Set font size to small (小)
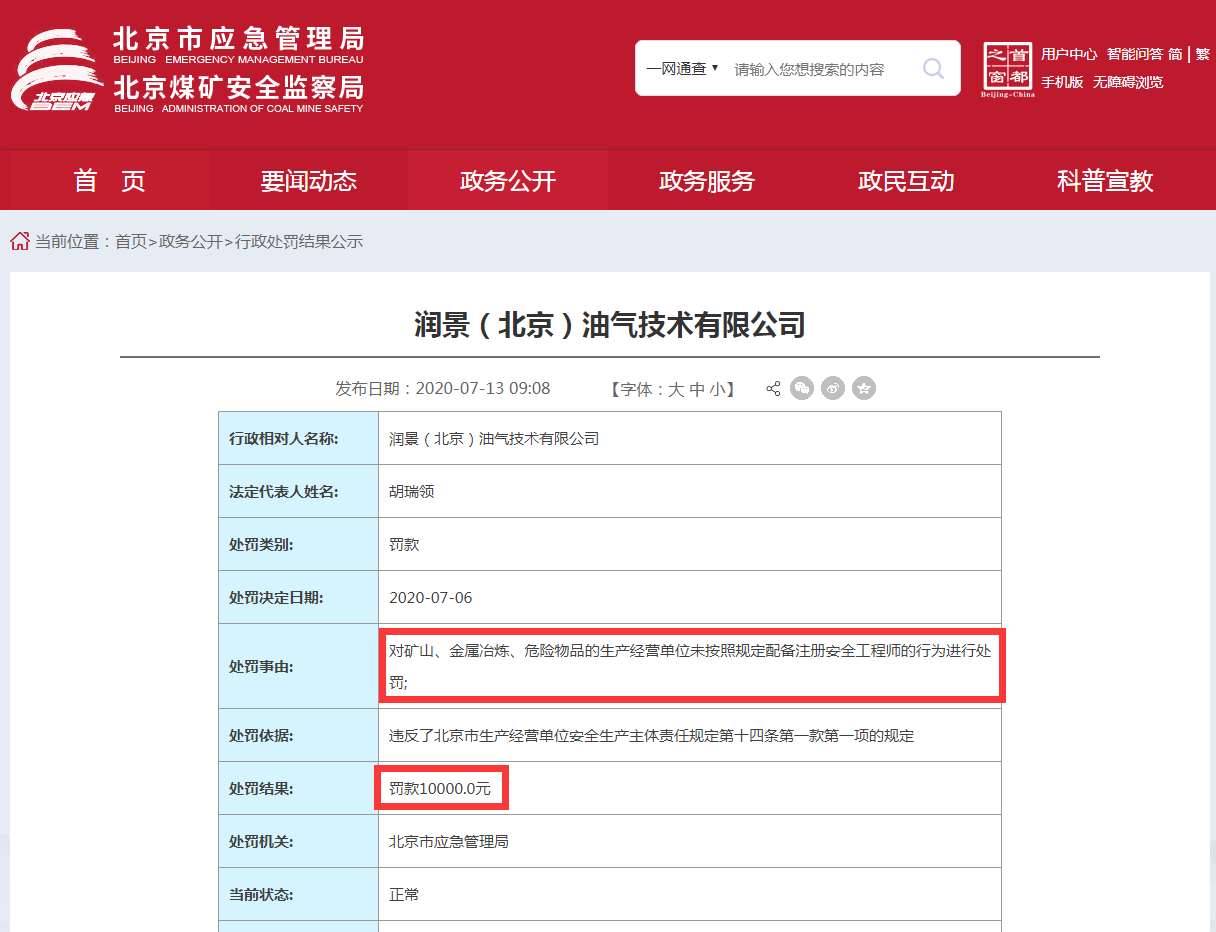Screen dimensions: 1216x932 pyautogui.click(x=718, y=390)
